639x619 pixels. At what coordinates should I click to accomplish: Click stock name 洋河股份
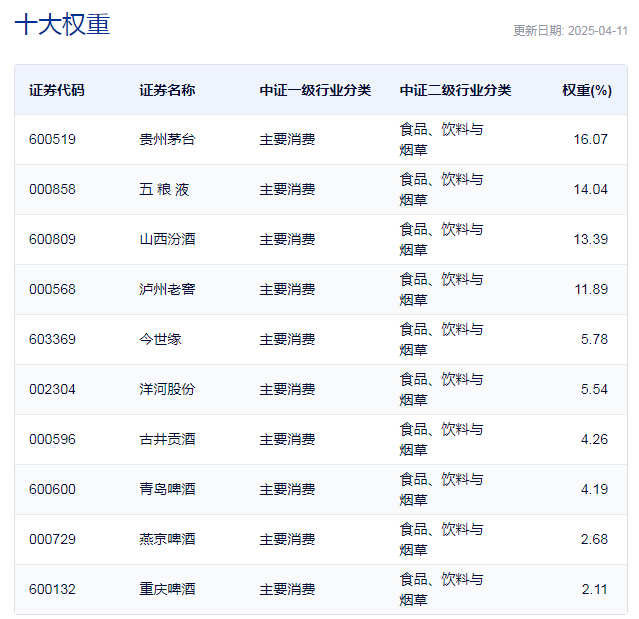[167, 390]
